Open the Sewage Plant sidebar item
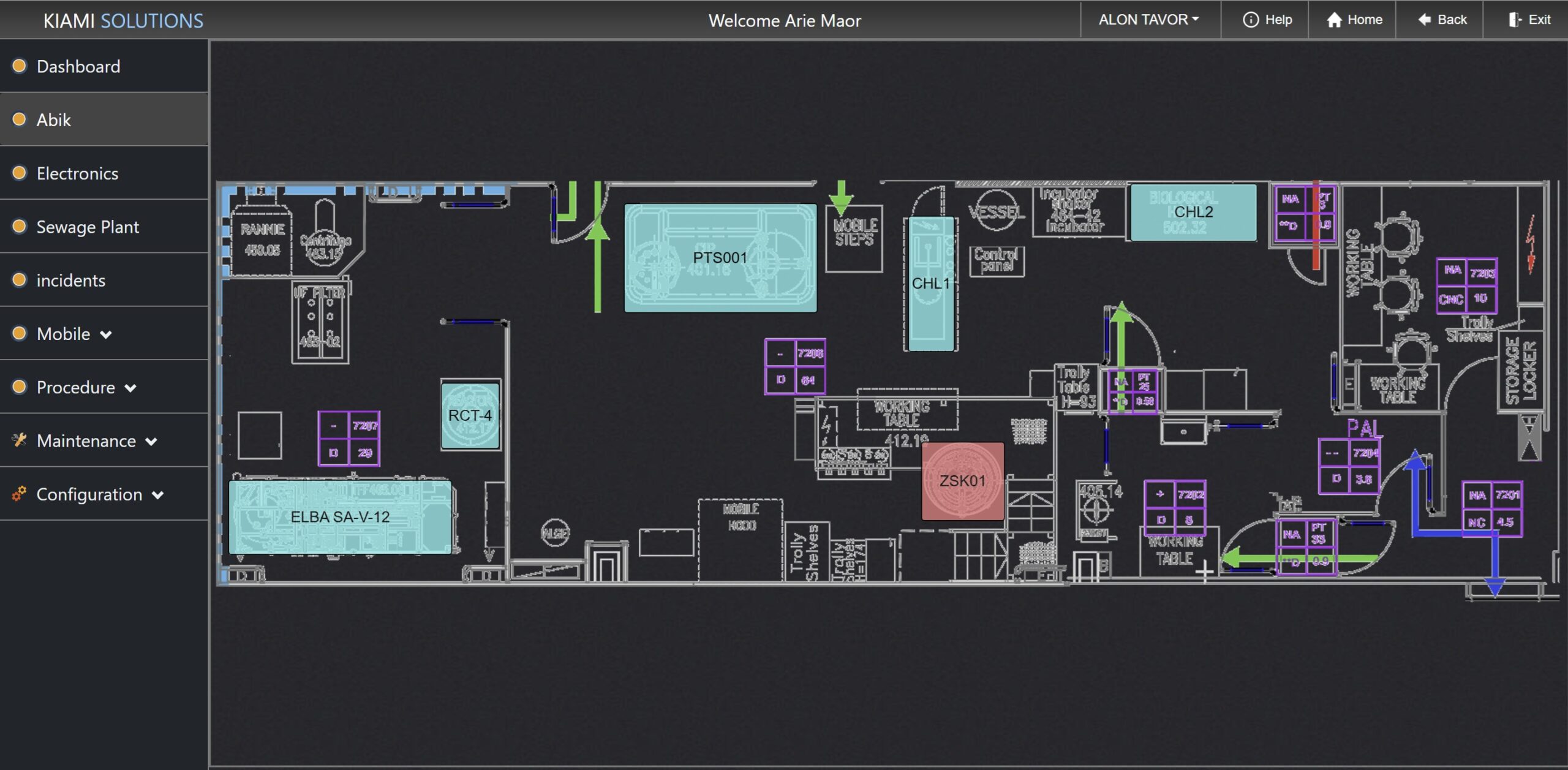The image size is (1568, 770). (88, 227)
